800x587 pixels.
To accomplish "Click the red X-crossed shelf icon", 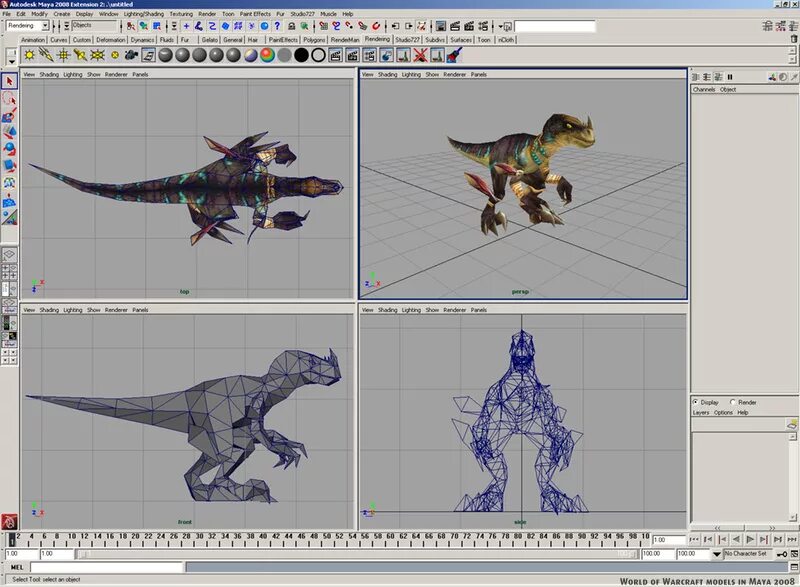I will coord(420,55).
